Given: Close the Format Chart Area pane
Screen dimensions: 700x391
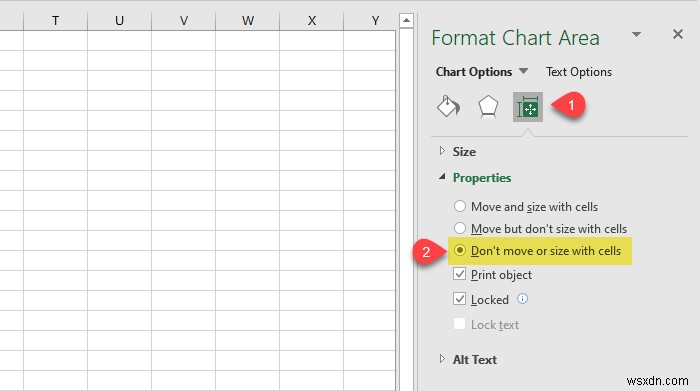Looking at the screenshot, I should (x=678, y=34).
